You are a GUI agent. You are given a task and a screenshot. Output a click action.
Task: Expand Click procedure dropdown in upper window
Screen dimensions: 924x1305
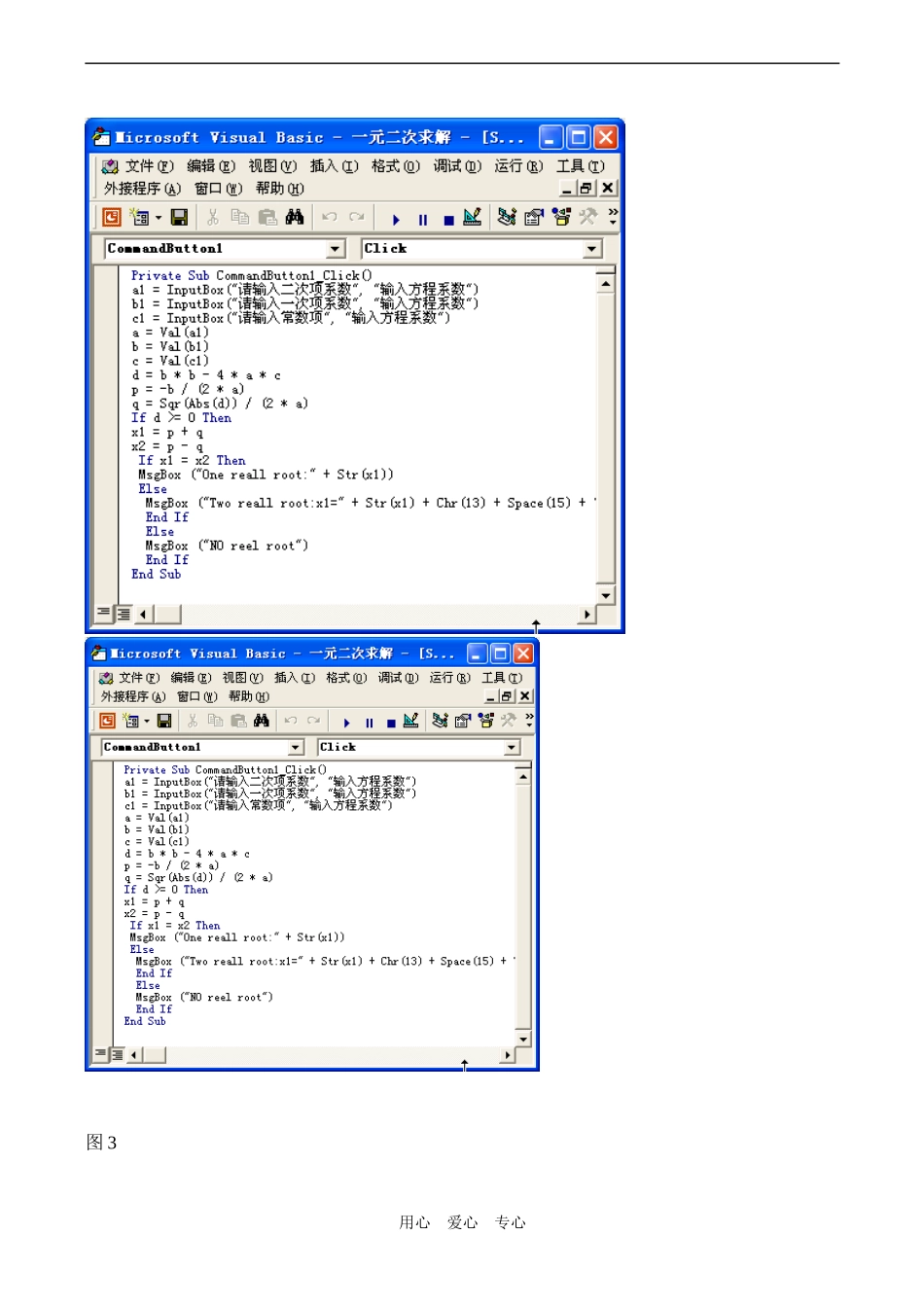[x=592, y=249]
